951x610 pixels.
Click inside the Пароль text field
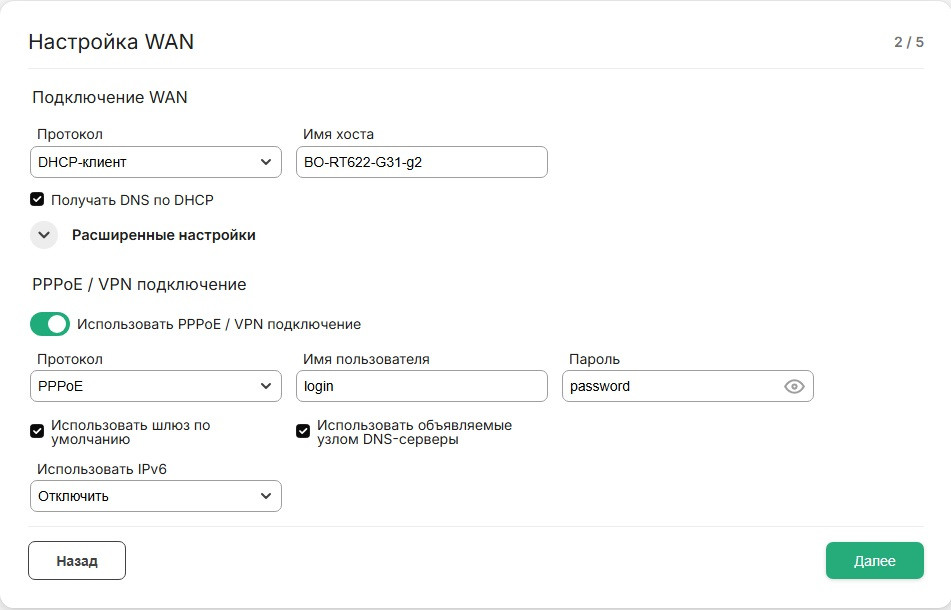670,386
